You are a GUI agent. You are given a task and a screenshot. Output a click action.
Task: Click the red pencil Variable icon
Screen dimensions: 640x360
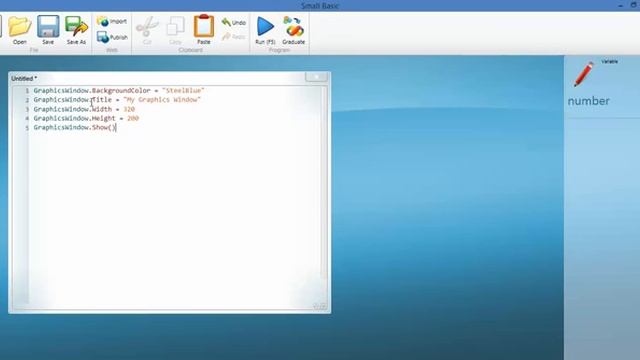[584, 74]
